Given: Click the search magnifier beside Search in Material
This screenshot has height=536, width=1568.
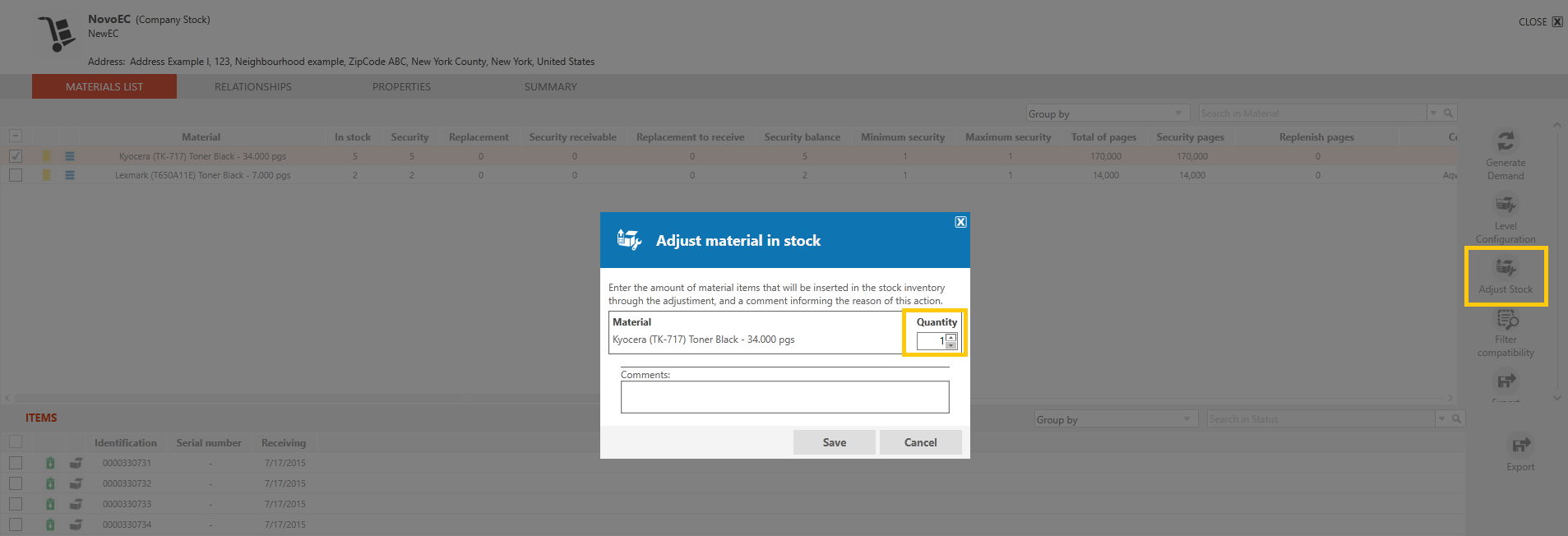Looking at the screenshot, I should coord(1449,113).
